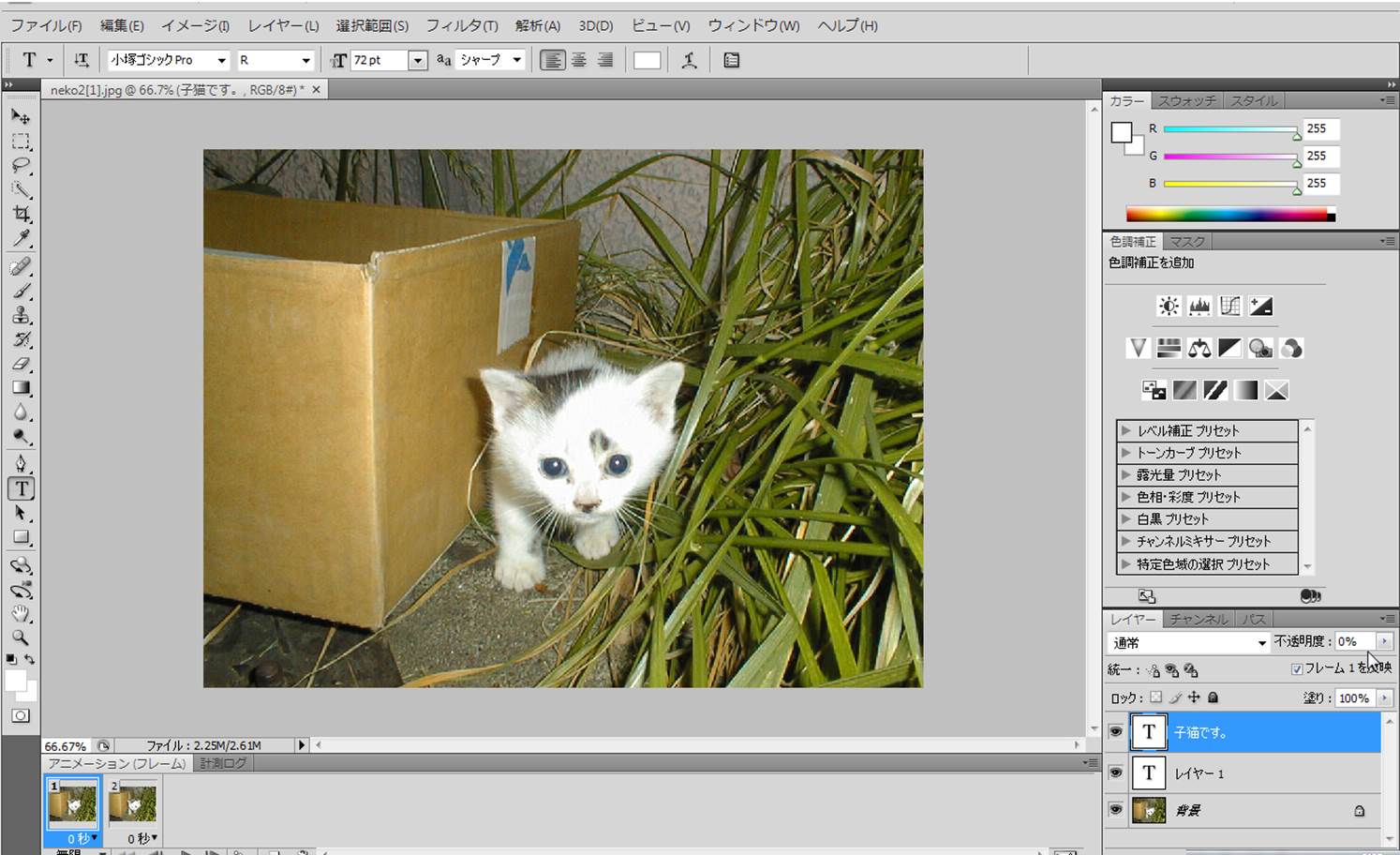Add a Brightness/Contrast adjustment icon
Viewport: 1400px width, 855px height.
pyautogui.click(x=1169, y=307)
